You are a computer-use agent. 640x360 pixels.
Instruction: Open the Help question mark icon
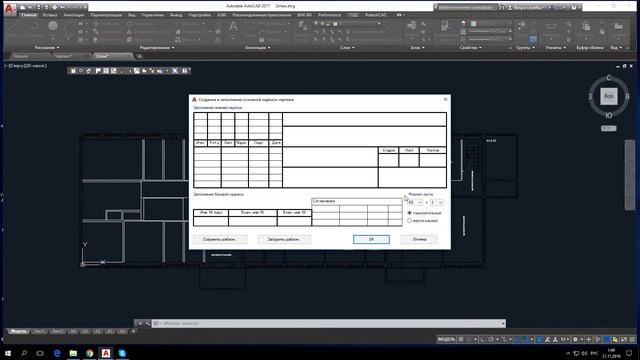[574, 7]
